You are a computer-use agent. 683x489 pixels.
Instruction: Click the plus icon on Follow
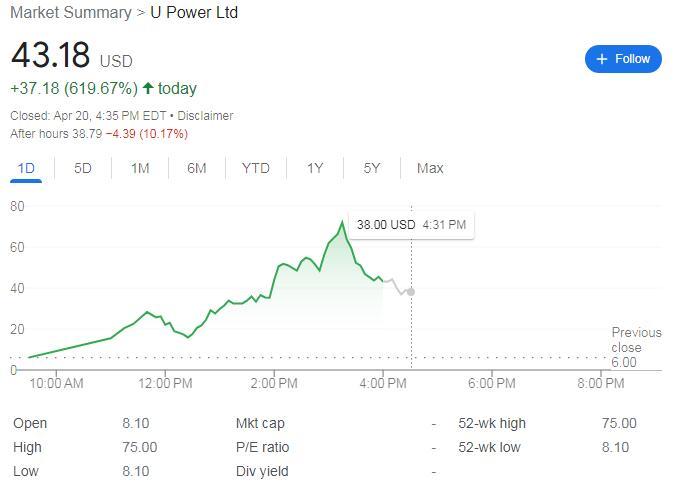pos(602,59)
